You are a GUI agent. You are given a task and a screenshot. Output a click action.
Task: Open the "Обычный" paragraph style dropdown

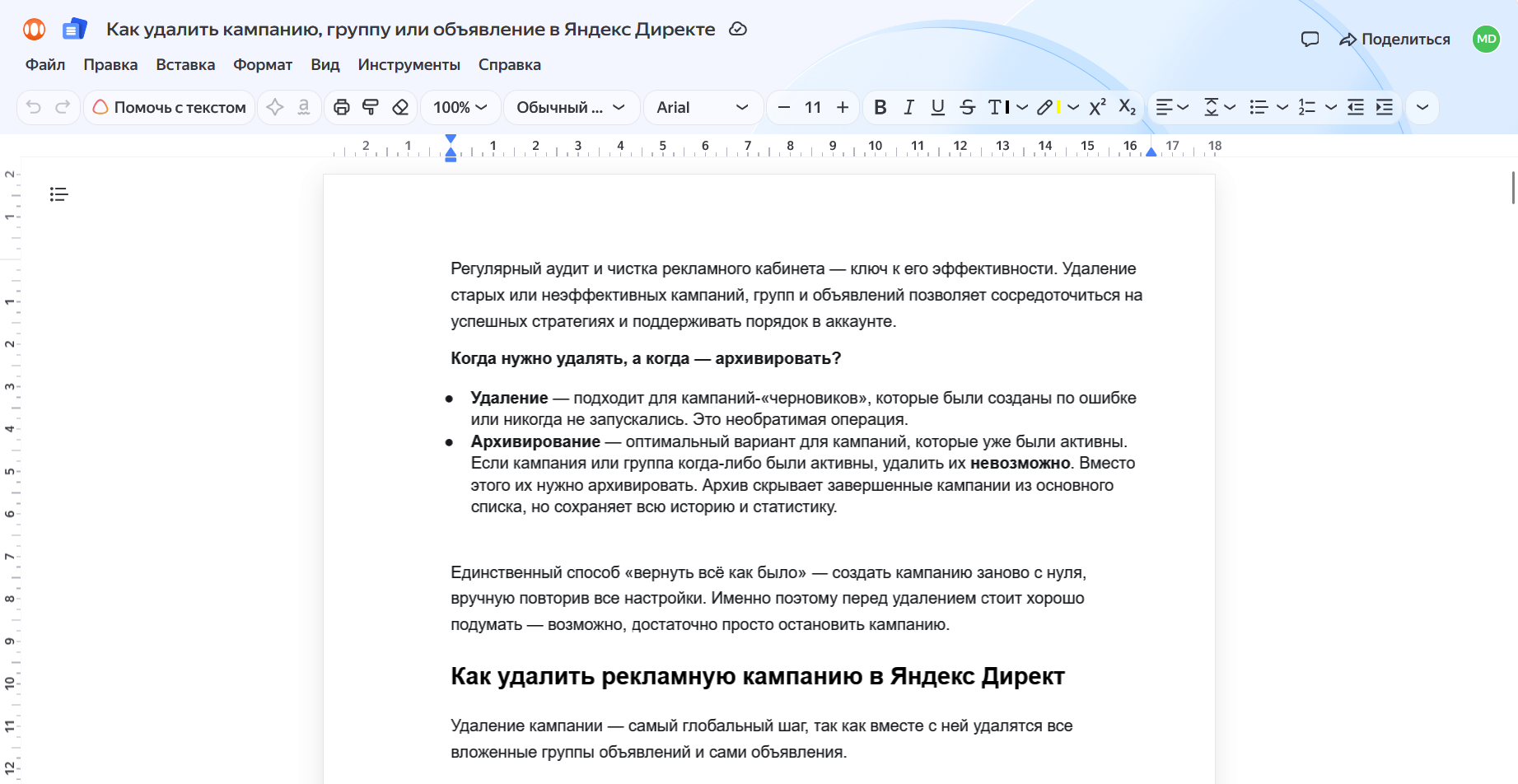click(572, 107)
